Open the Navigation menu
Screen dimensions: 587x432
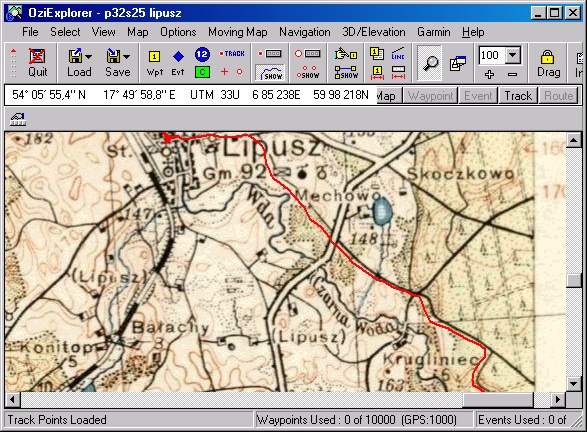tap(305, 32)
